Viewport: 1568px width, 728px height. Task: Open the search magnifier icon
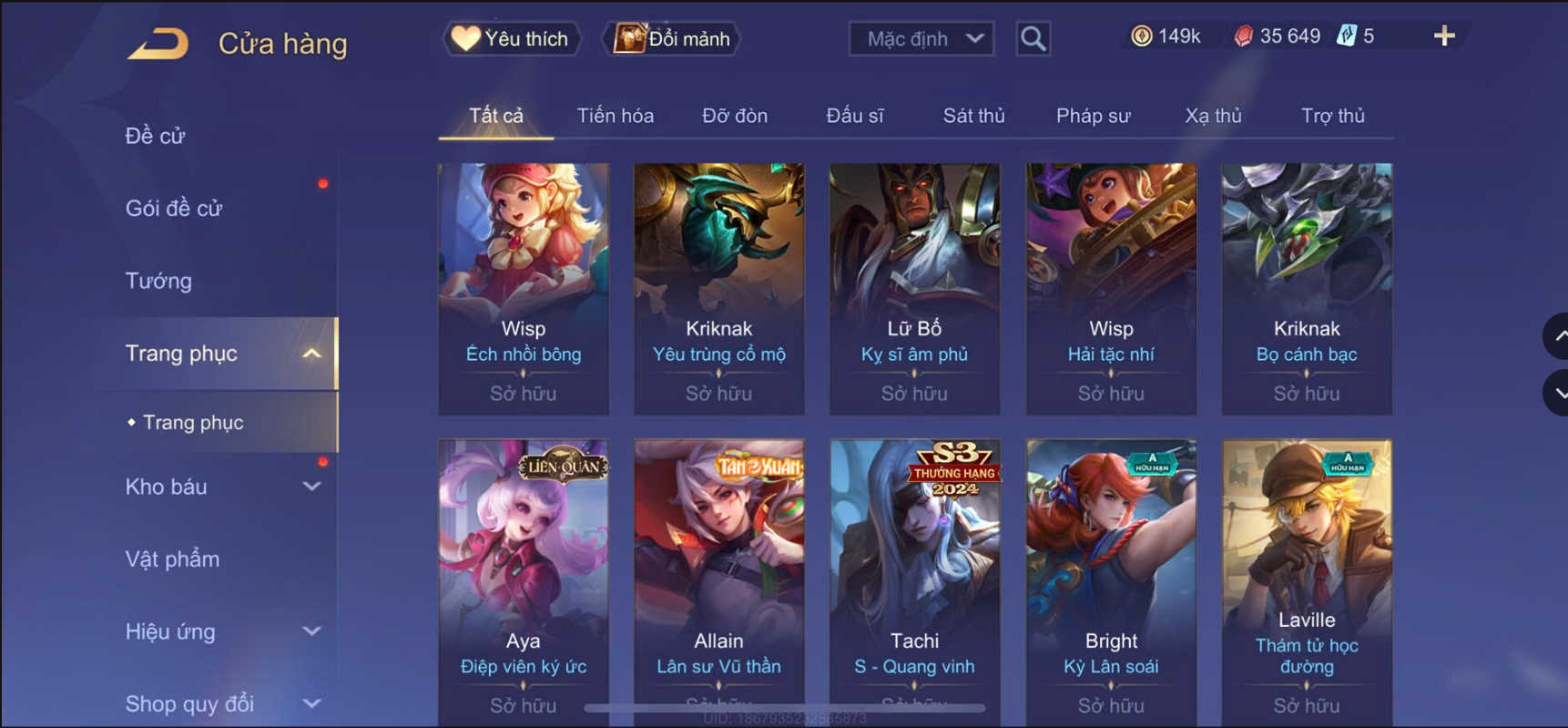(x=1033, y=38)
